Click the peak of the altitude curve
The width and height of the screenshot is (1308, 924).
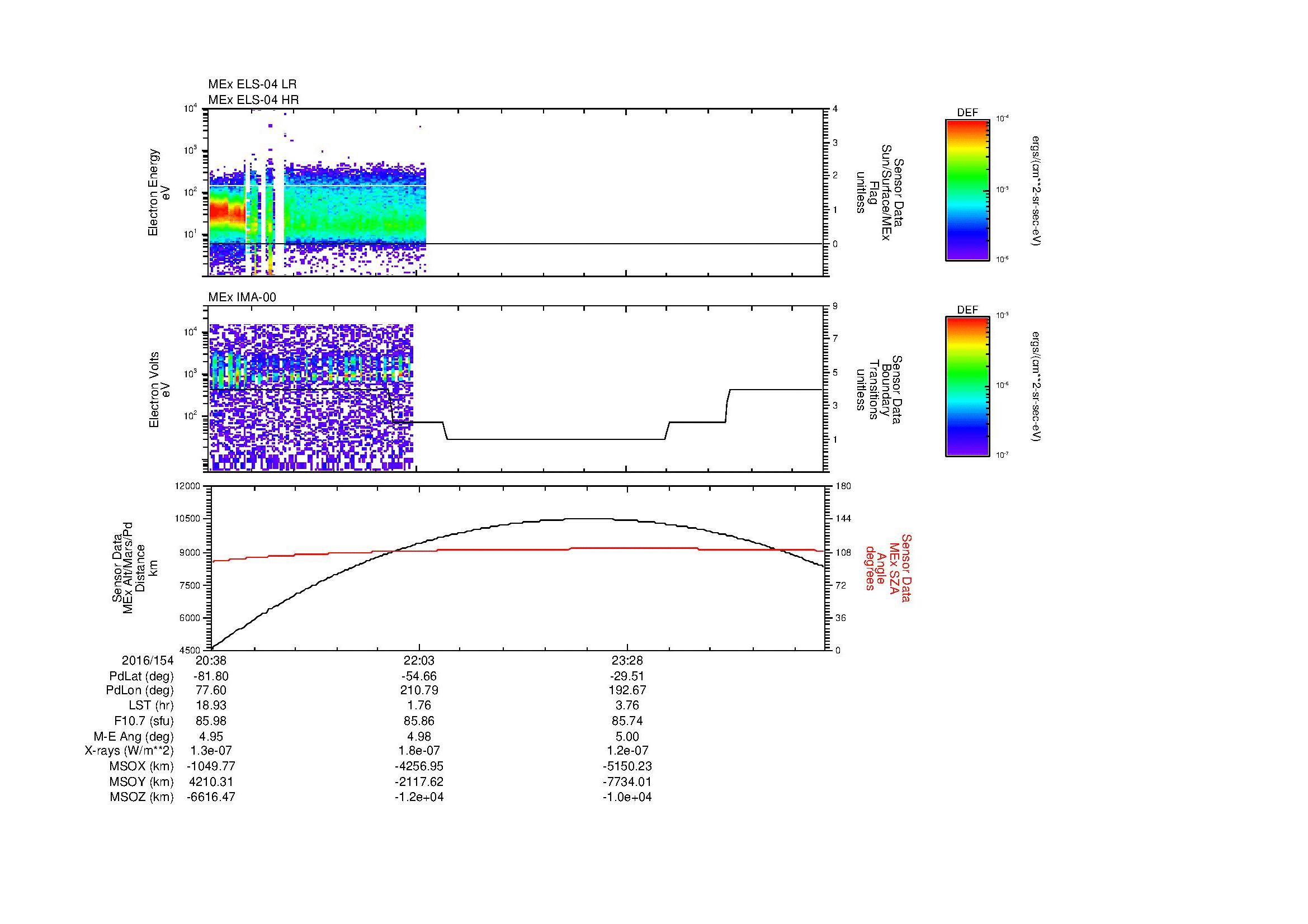[588, 519]
